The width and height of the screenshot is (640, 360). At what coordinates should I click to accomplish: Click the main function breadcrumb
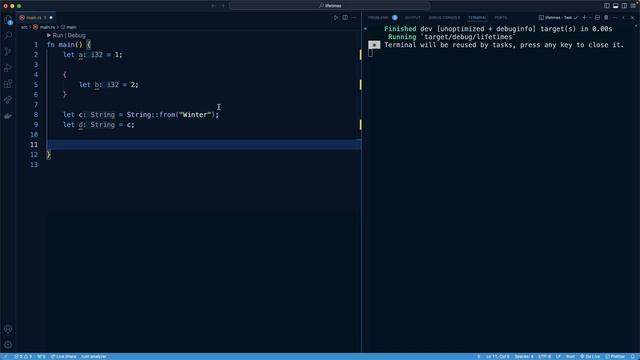[x=71, y=27]
